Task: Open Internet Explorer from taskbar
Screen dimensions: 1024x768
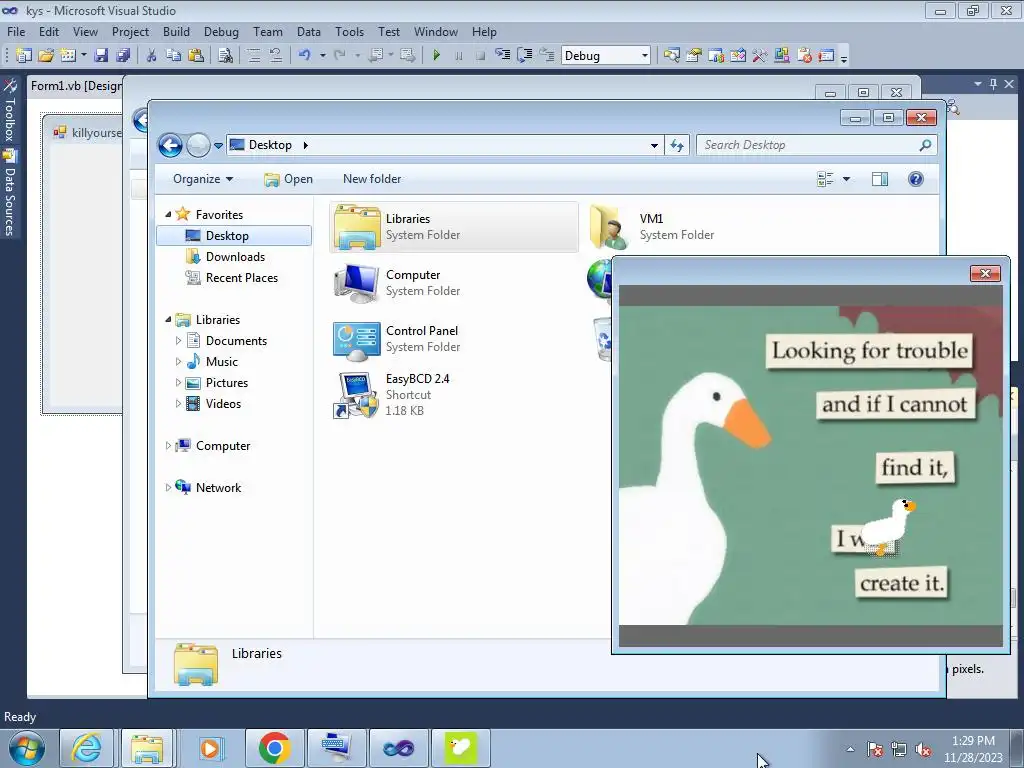Action: (86, 748)
